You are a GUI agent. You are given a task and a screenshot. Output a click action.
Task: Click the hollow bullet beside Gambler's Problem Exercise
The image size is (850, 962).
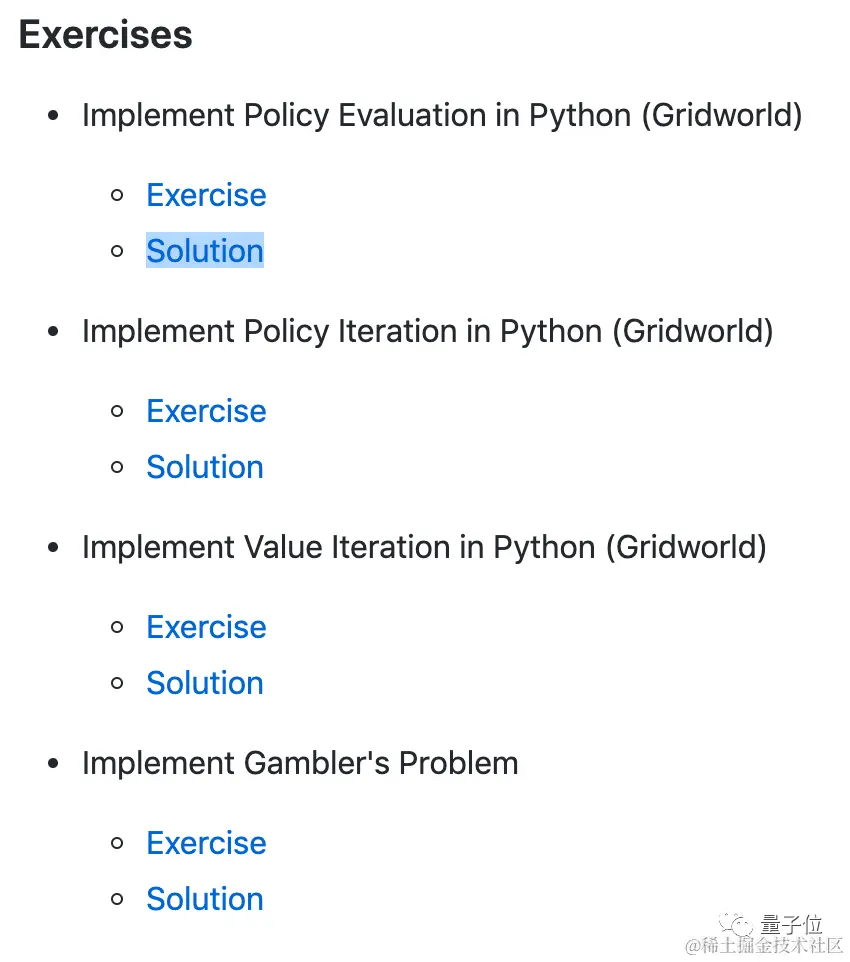(x=118, y=843)
